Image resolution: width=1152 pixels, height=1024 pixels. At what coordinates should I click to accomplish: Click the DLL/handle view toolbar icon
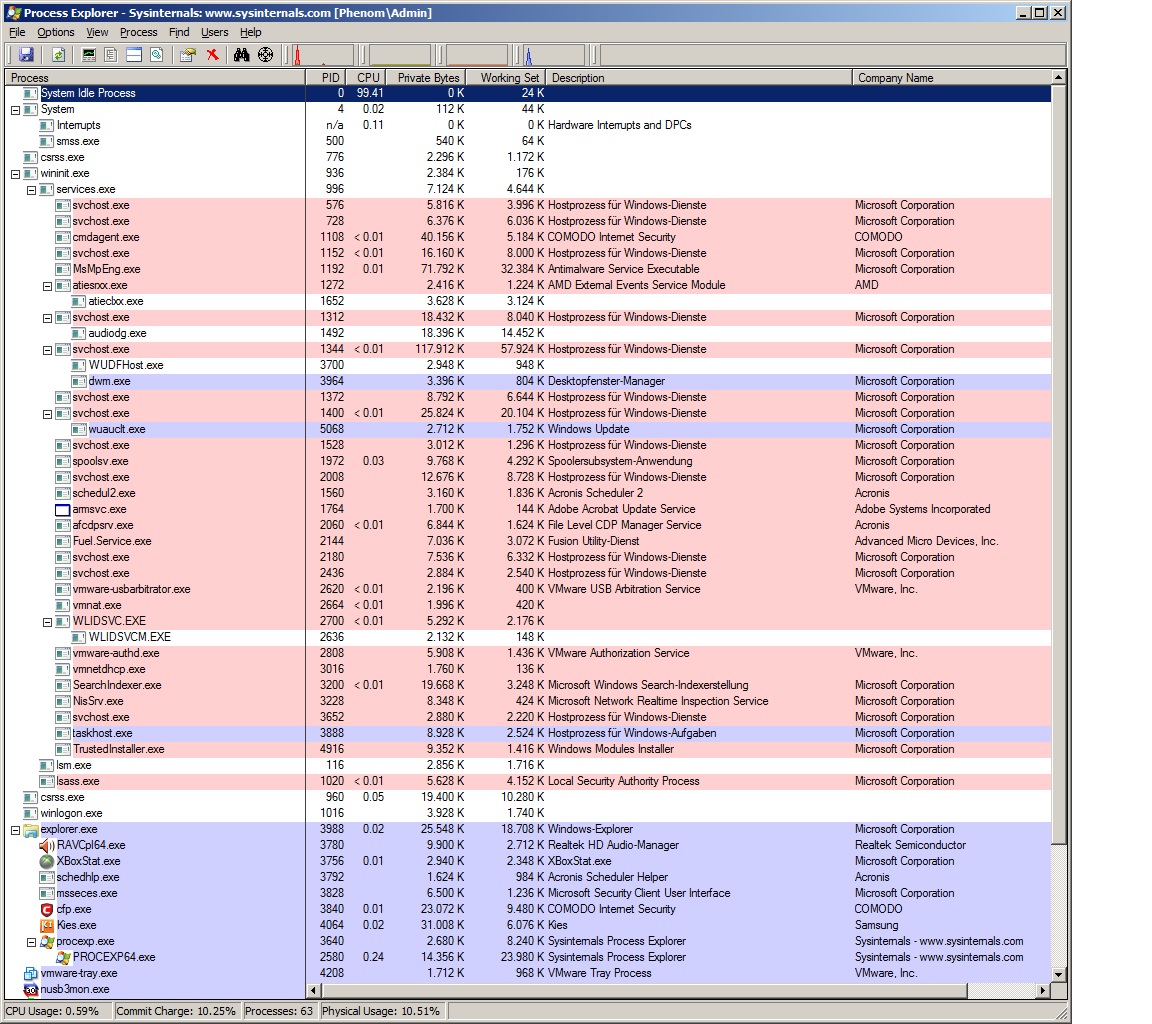pos(156,55)
